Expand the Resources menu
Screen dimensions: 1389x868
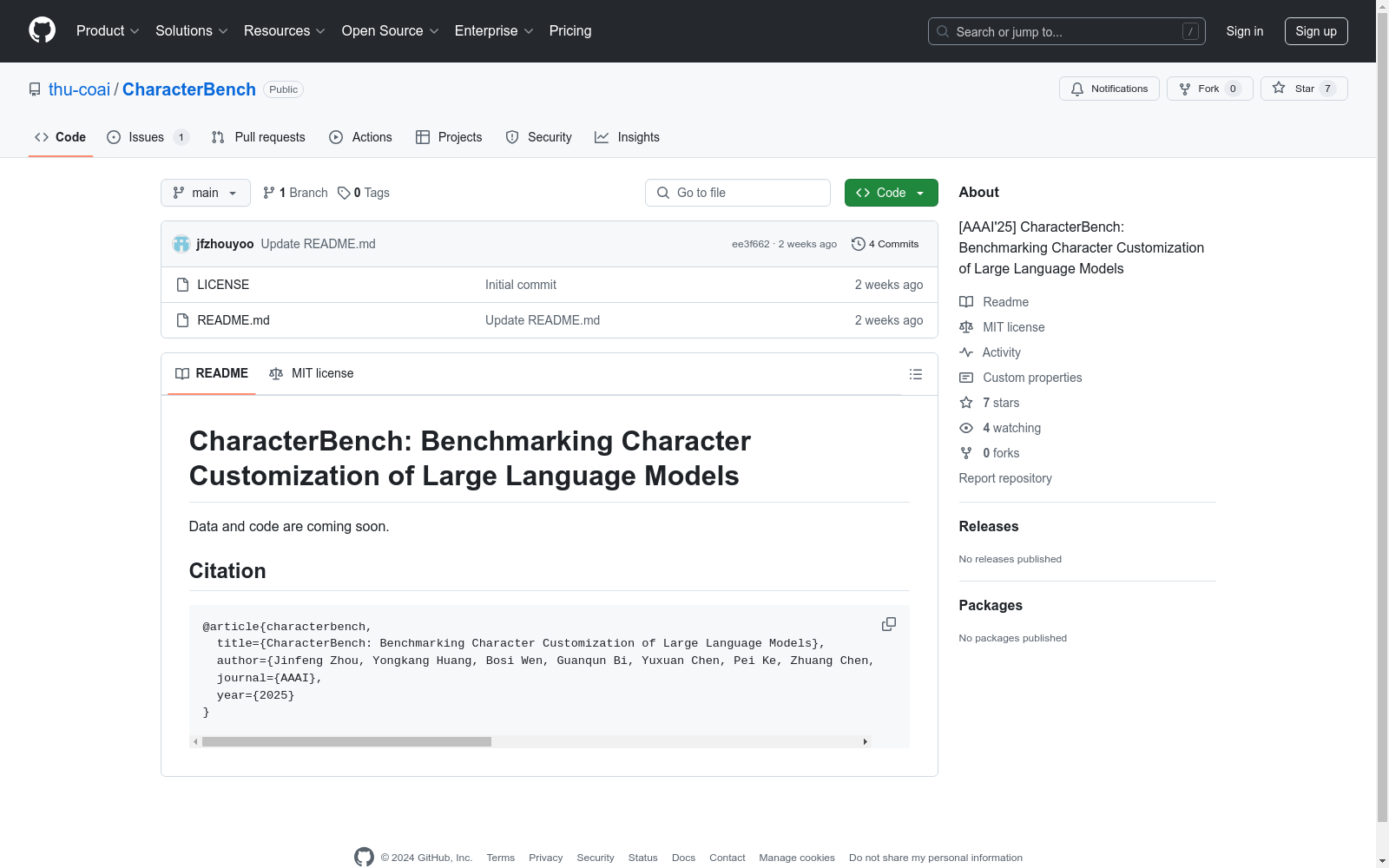[x=285, y=30]
